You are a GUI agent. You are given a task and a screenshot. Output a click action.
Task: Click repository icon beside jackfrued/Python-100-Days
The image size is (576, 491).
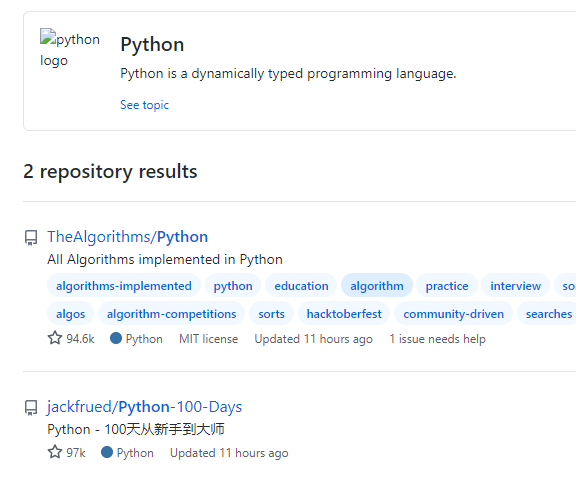click(x=31, y=408)
